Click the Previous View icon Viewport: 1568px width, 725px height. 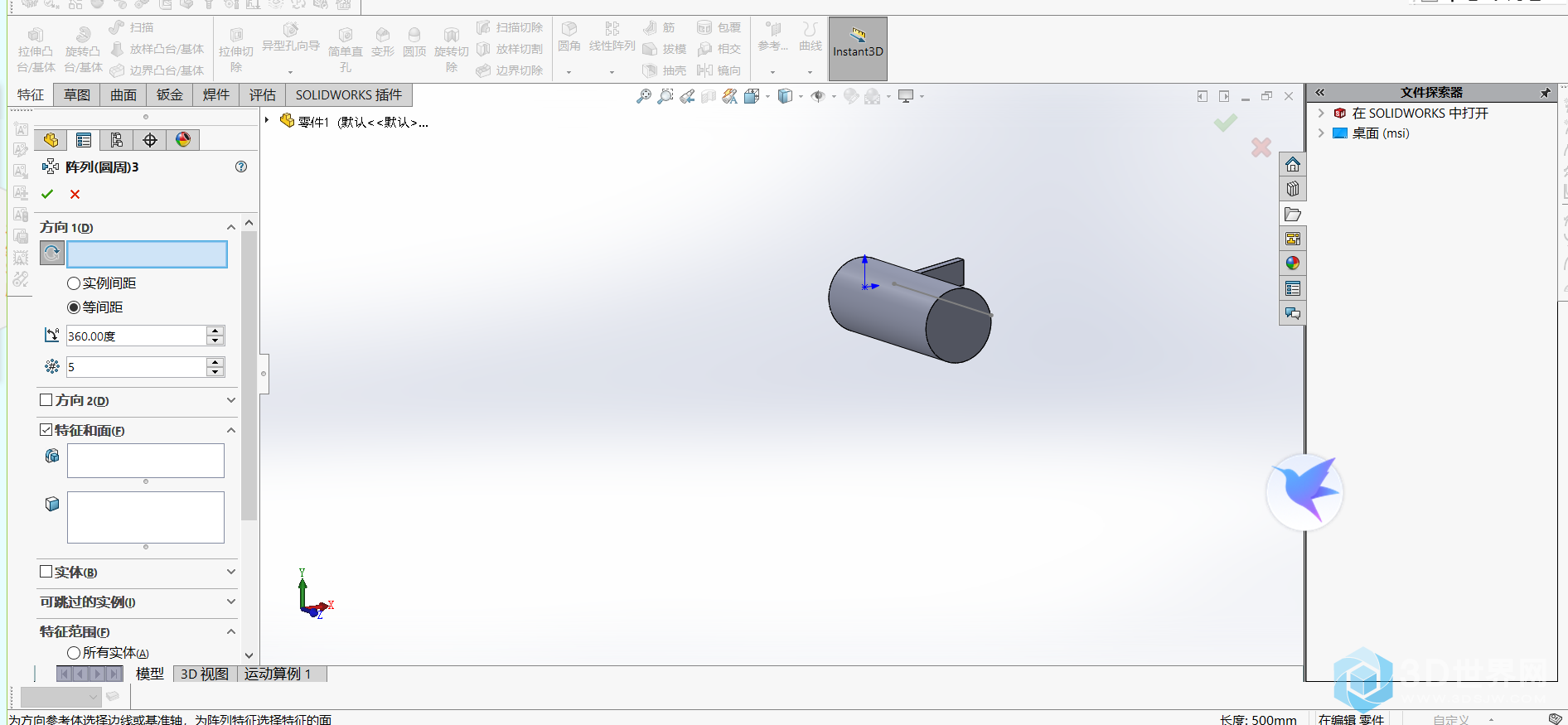(687, 97)
